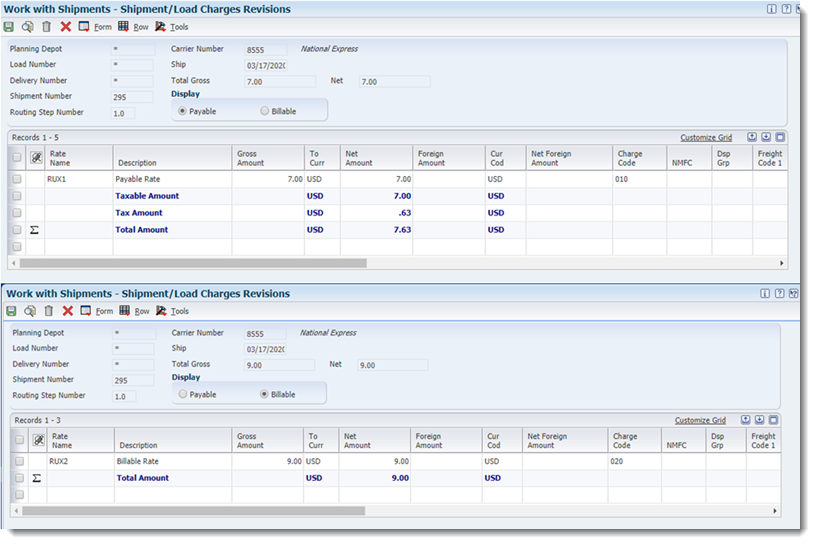Click upper grid page-down arrow icon
Image resolution: width=815 pixels, height=544 pixels.
coord(766,137)
